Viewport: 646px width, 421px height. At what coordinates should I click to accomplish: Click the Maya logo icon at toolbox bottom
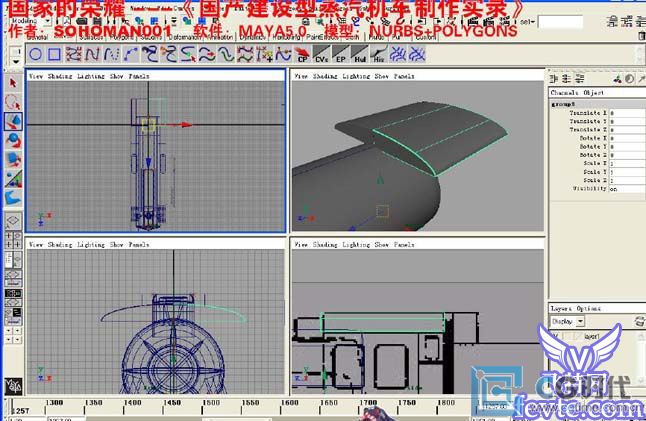coord(13,386)
